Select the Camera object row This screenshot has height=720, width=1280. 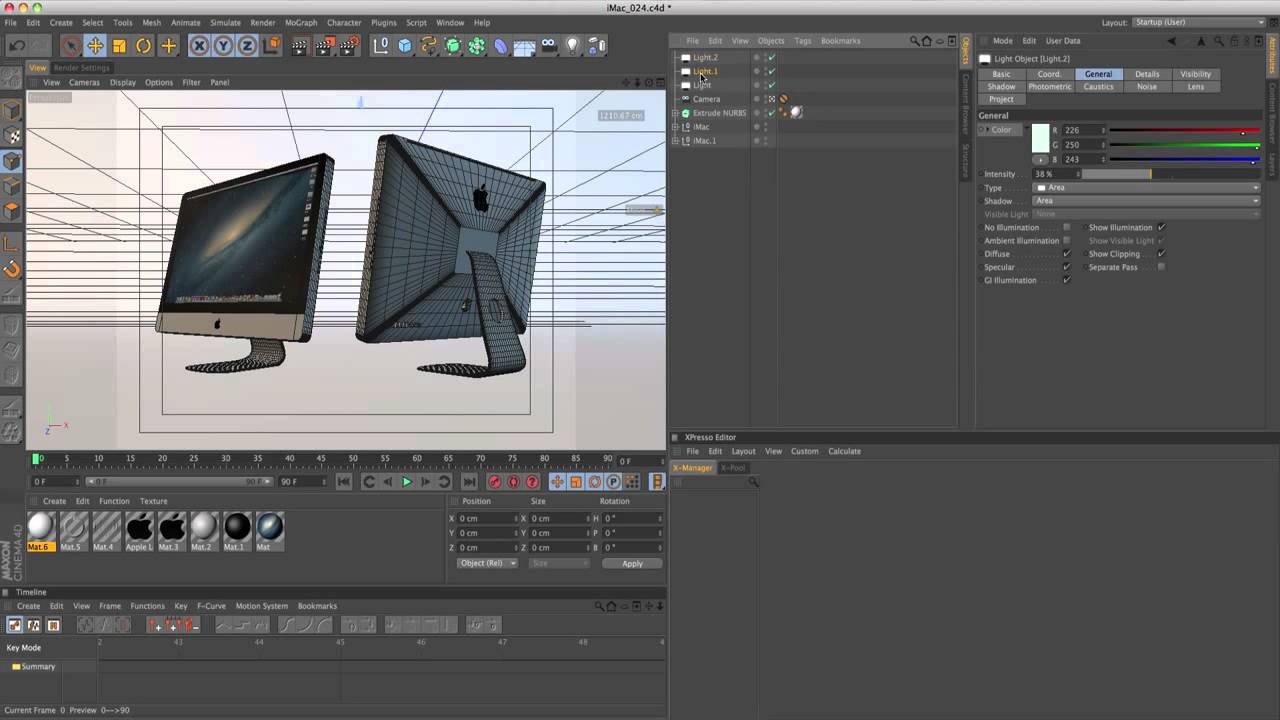coord(706,99)
